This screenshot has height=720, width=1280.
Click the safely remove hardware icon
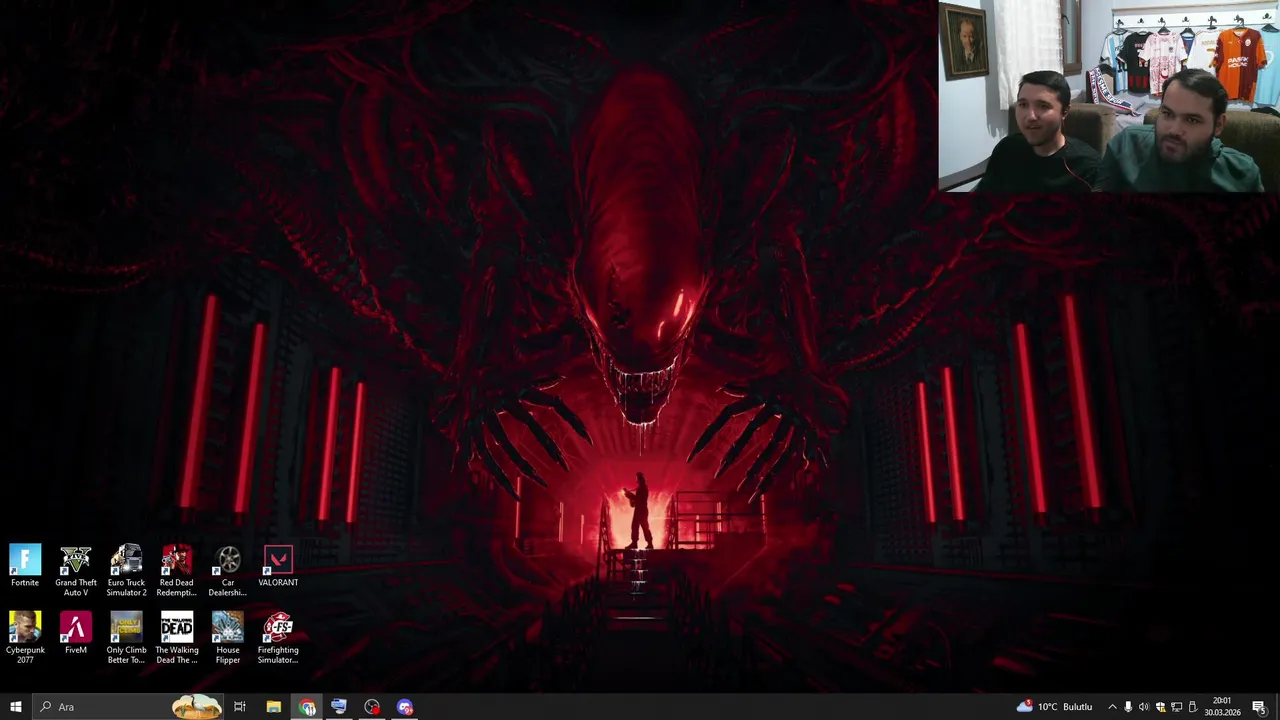point(1192,707)
